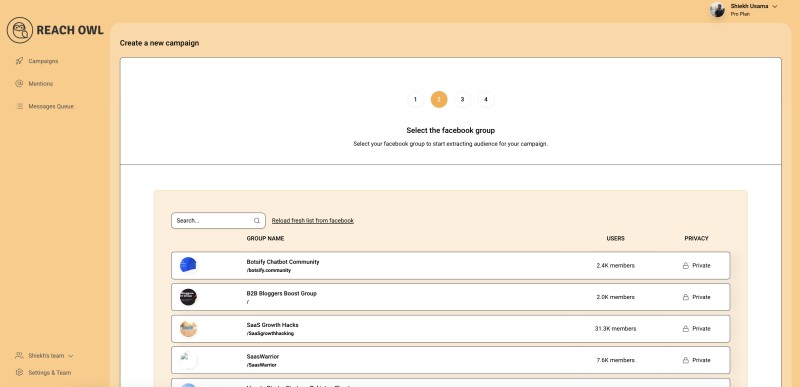The image size is (800, 387).
Task: Click the Mentions at-sign icon
Action: point(19,83)
